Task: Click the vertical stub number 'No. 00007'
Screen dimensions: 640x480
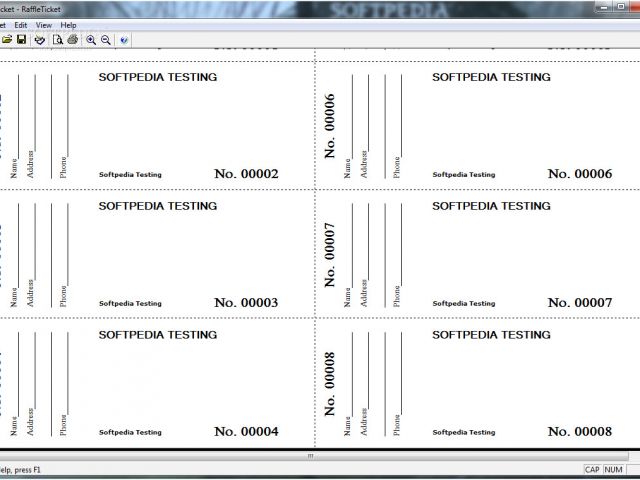Action: click(x=329, y=255)
